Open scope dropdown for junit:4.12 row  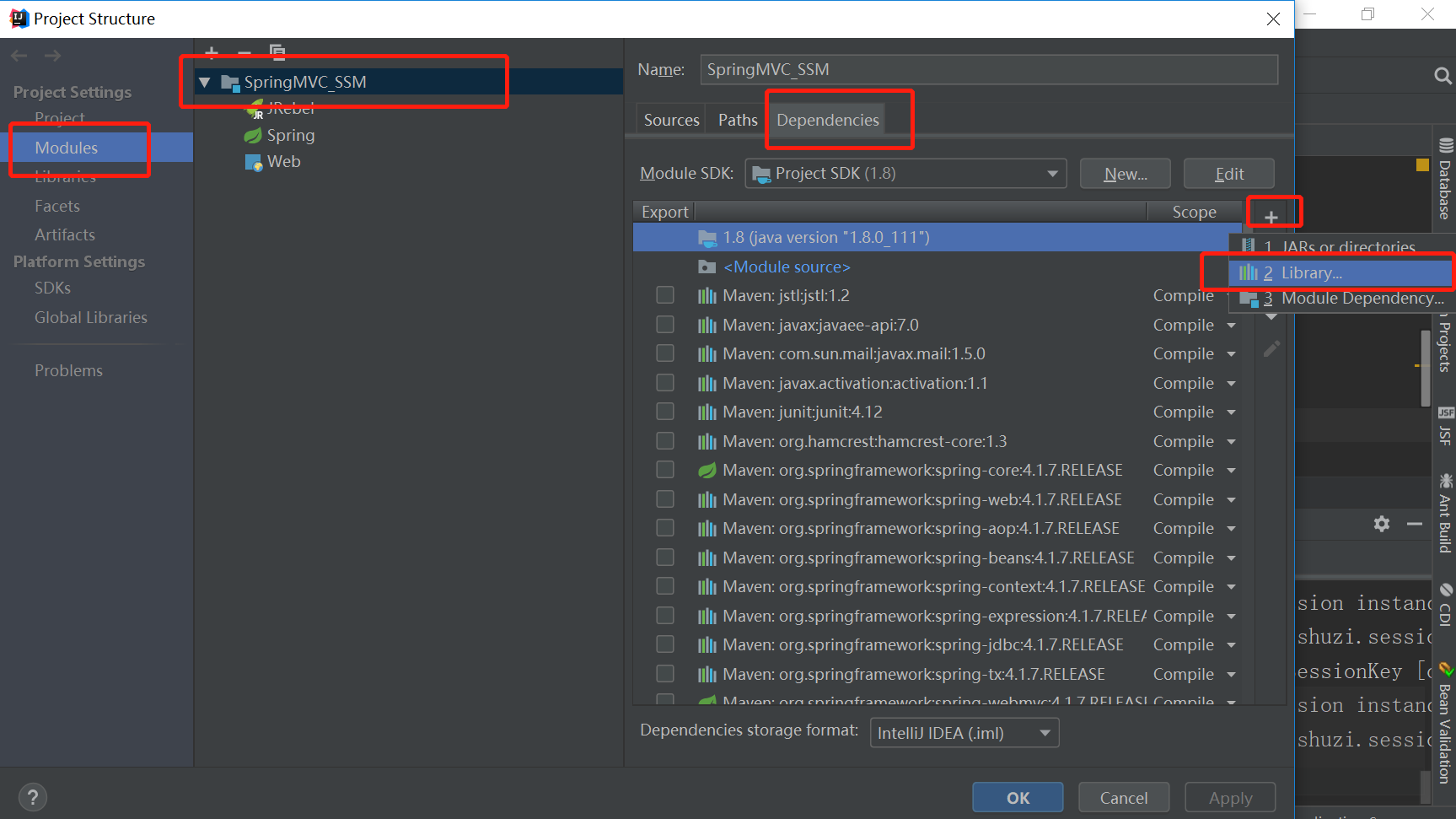pyautogui.click(x=1231, y=412)
